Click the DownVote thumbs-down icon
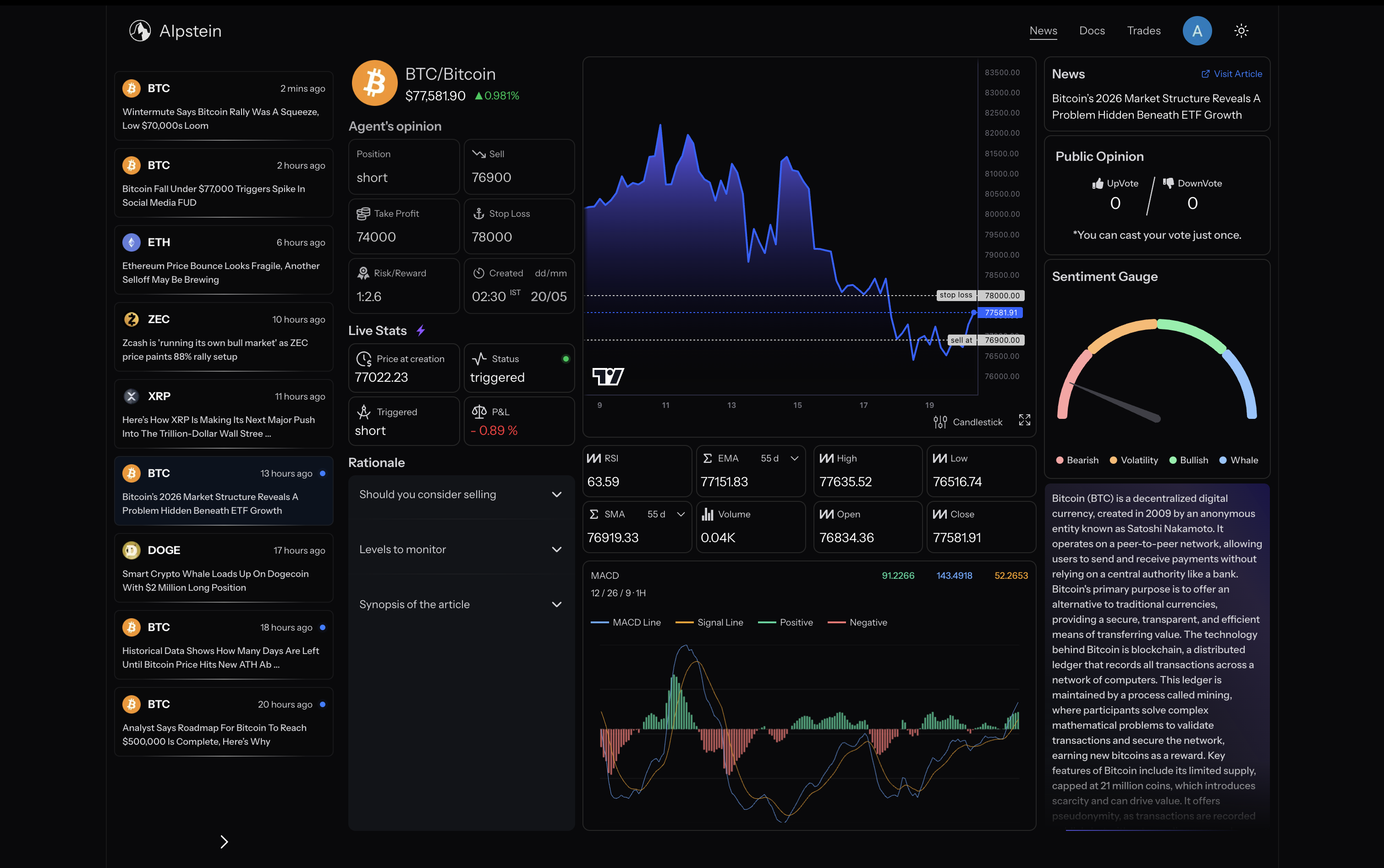Image resolution: width=1384 pixels, height=868 pixels. (1168, 183)
